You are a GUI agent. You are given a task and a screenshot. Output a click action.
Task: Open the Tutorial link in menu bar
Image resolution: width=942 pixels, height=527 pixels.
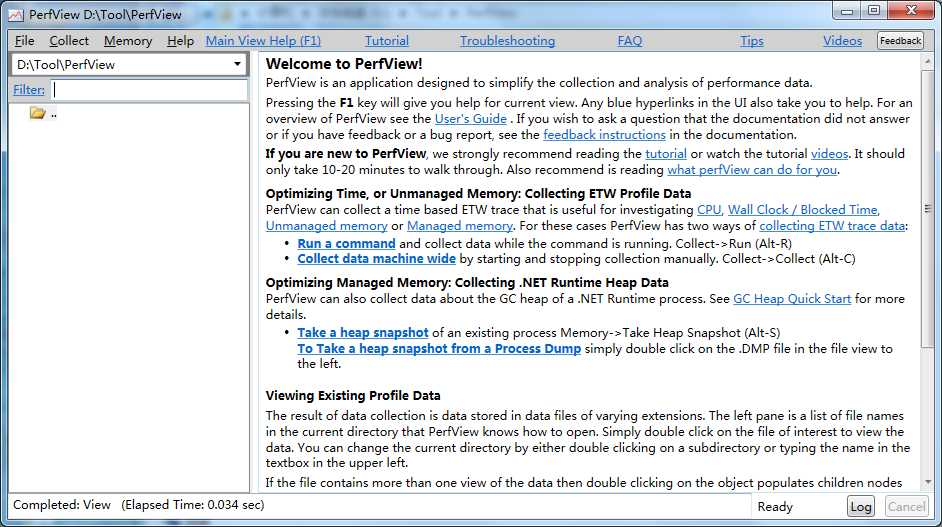386,41
